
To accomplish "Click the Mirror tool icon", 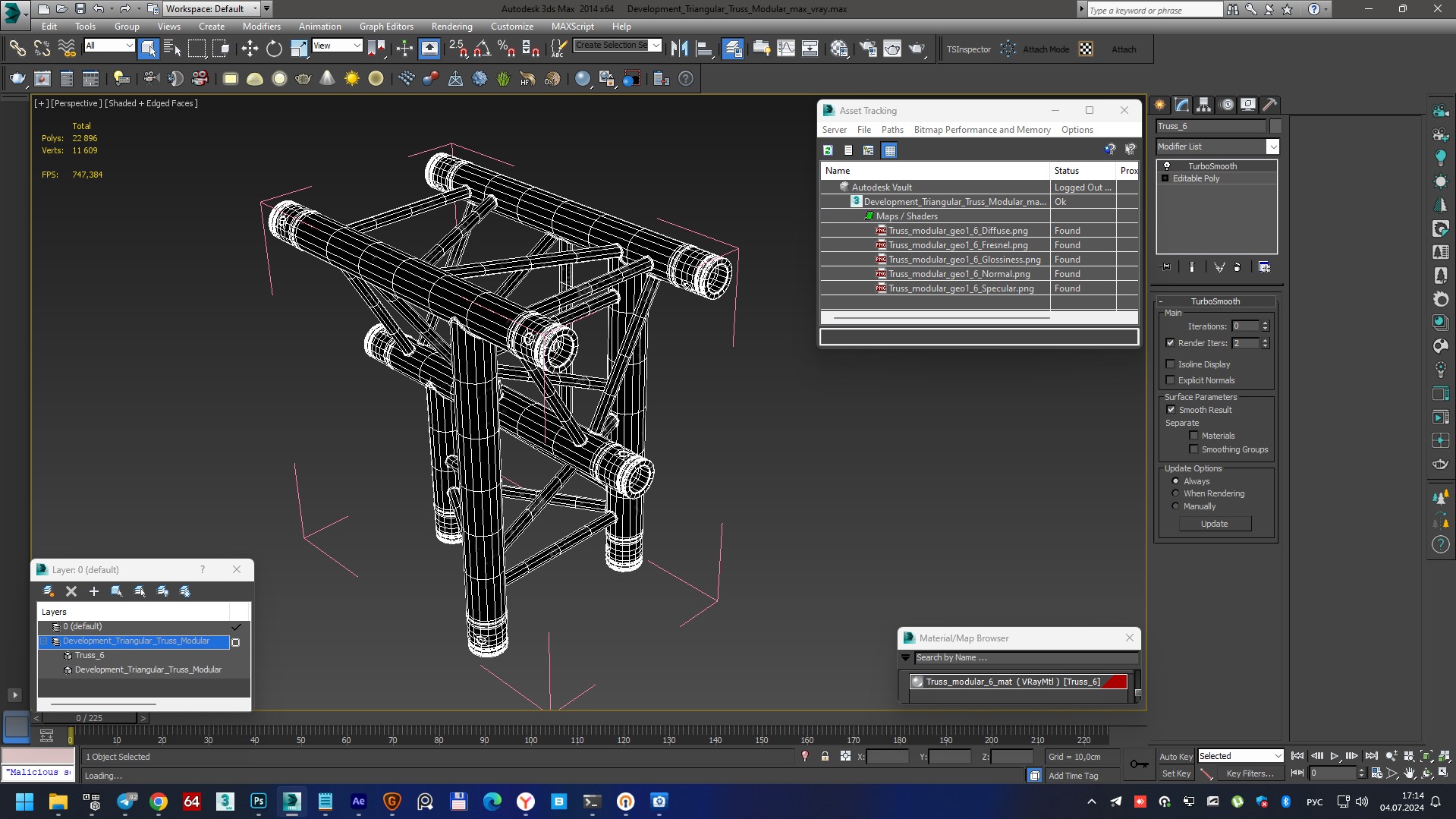I will pos(679,49).
